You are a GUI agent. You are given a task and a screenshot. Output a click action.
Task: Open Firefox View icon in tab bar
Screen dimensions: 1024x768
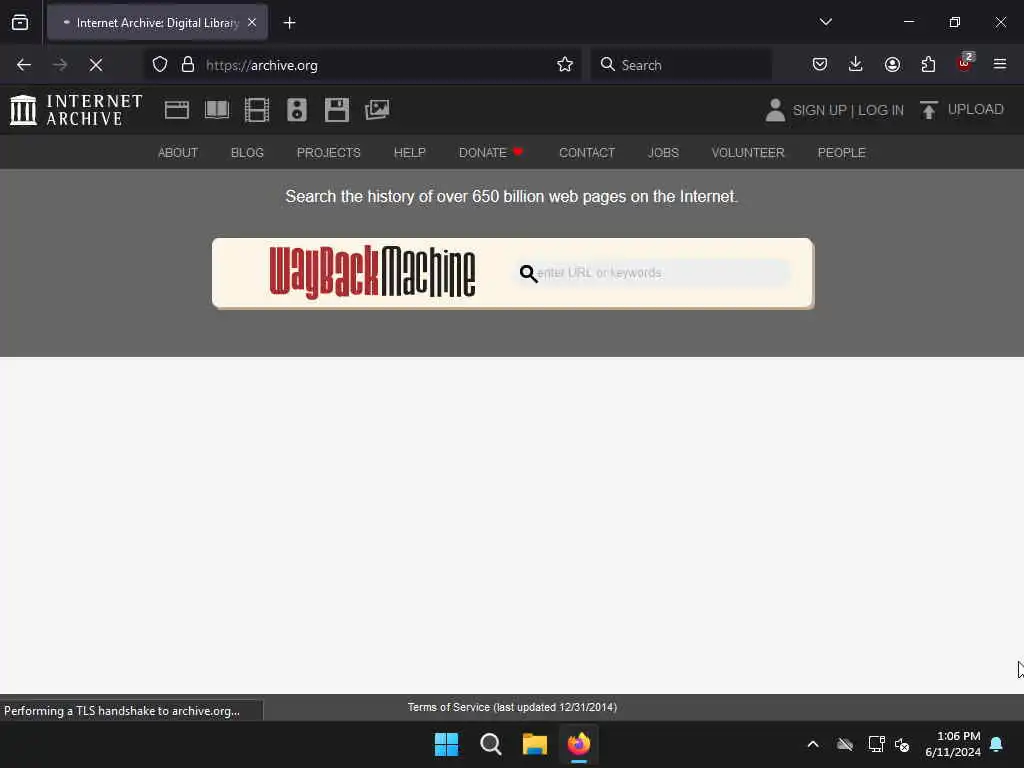click(x=20, y=23)
